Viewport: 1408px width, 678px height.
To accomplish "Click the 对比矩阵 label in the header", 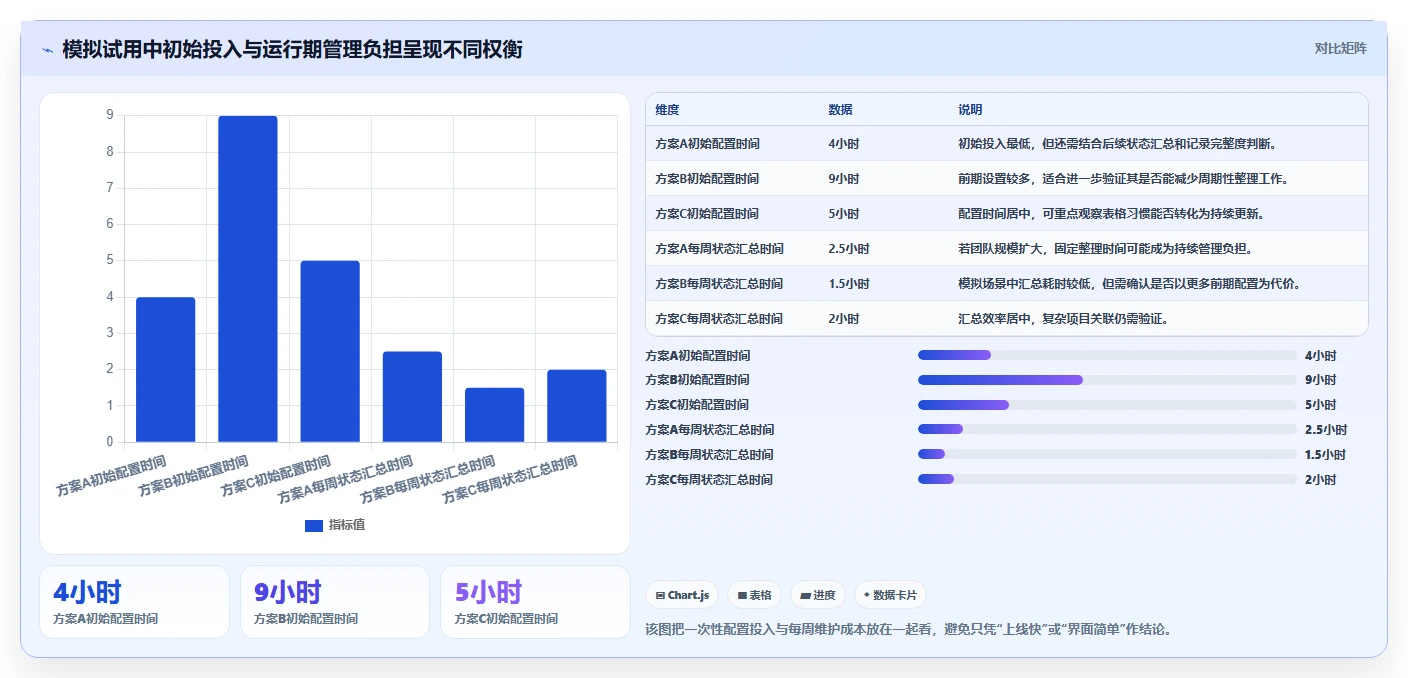I will [x=1340, y=48].
